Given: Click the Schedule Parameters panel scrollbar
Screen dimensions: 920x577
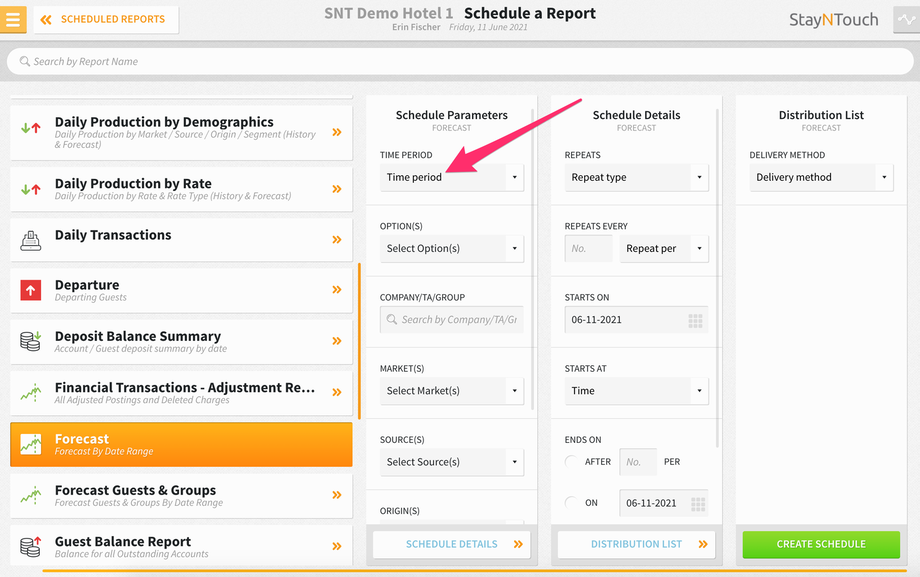Looking at the screenshot, I should coord(533,258).
